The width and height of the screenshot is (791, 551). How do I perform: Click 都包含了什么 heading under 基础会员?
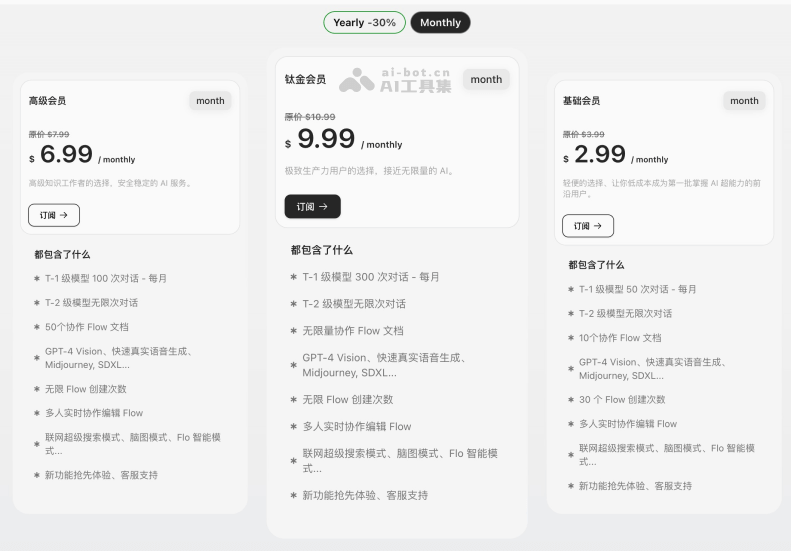pos(596,265)
